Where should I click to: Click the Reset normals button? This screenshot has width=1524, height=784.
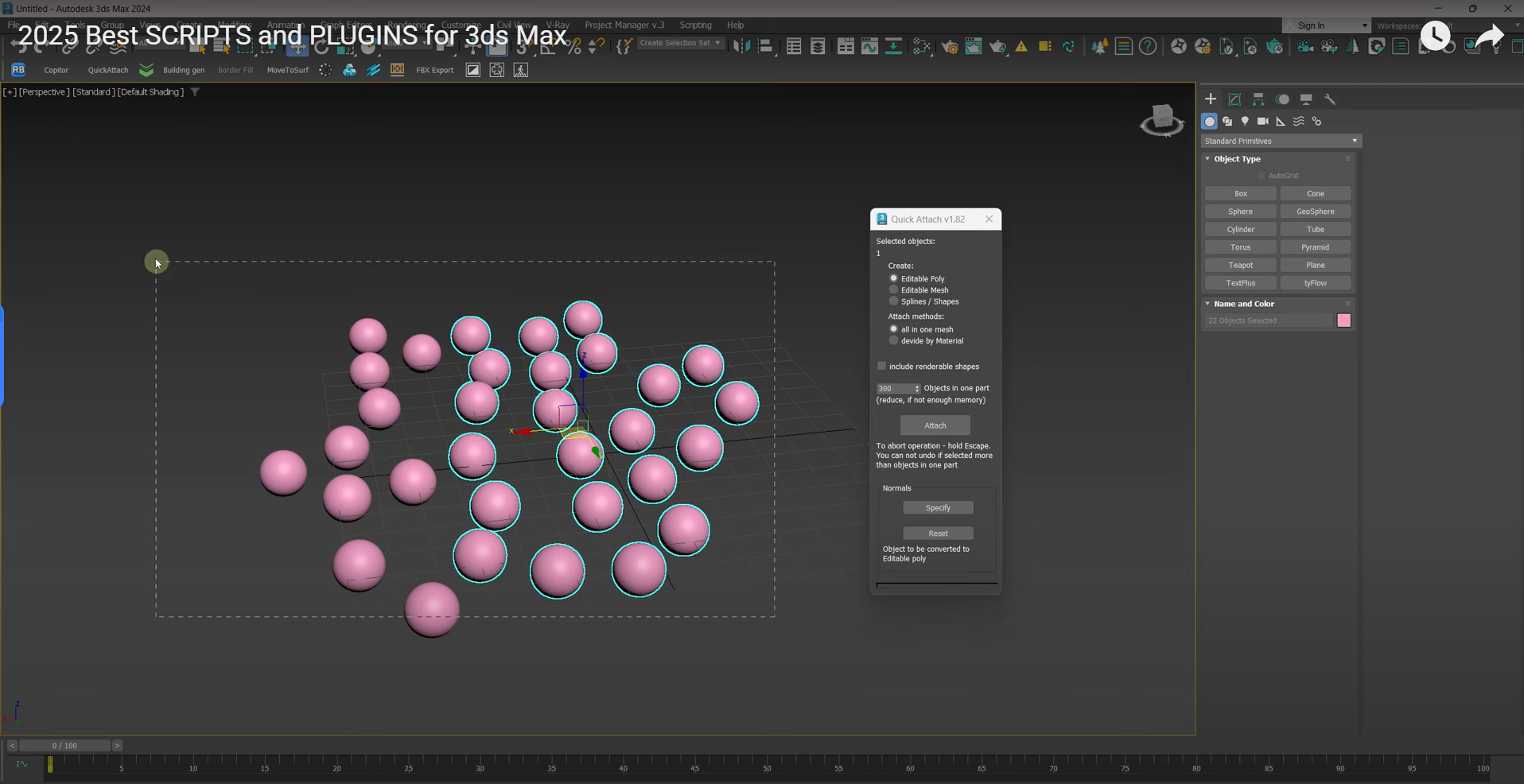point(938,534)
